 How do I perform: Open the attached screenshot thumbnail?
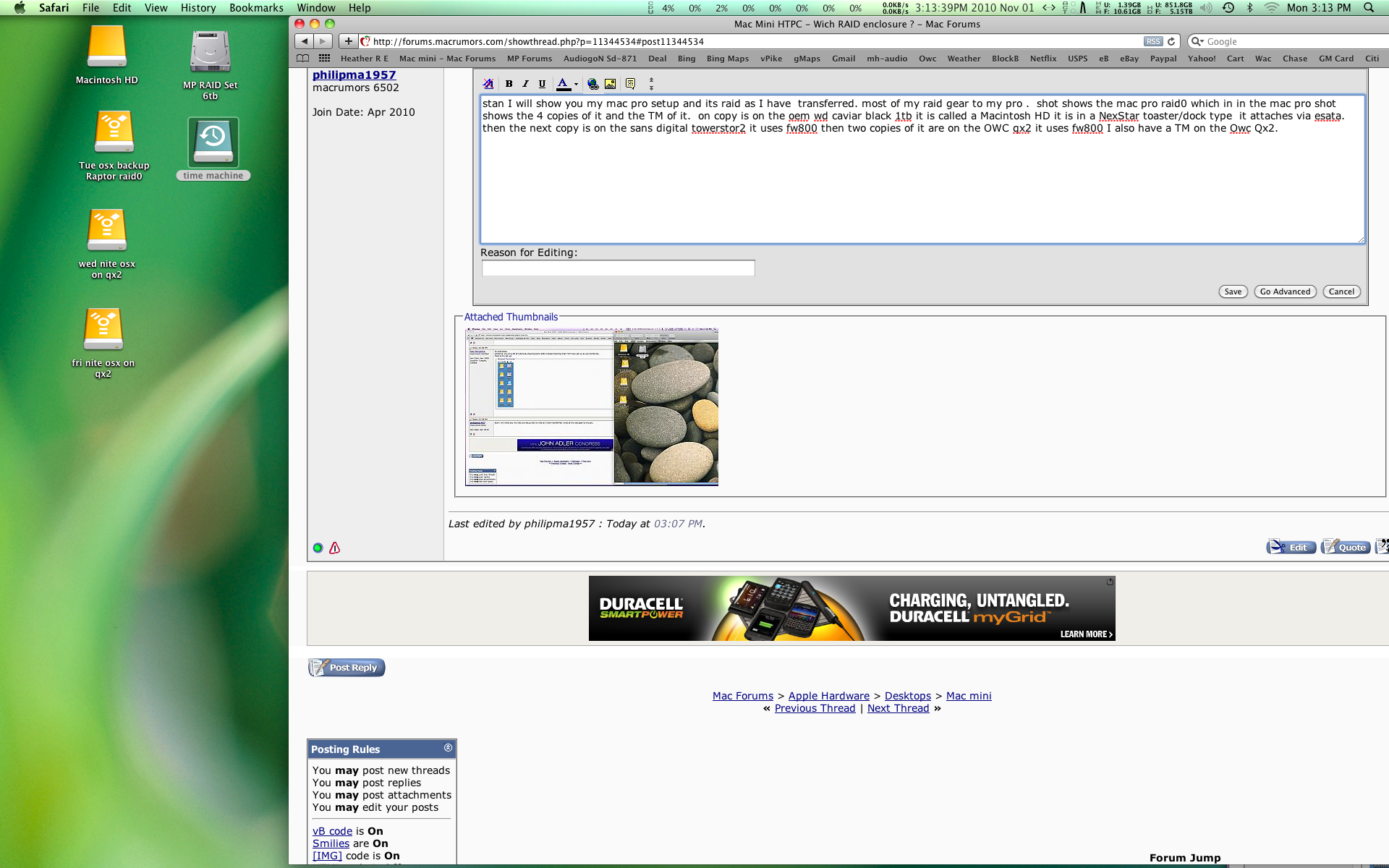(x=591, y=406)
